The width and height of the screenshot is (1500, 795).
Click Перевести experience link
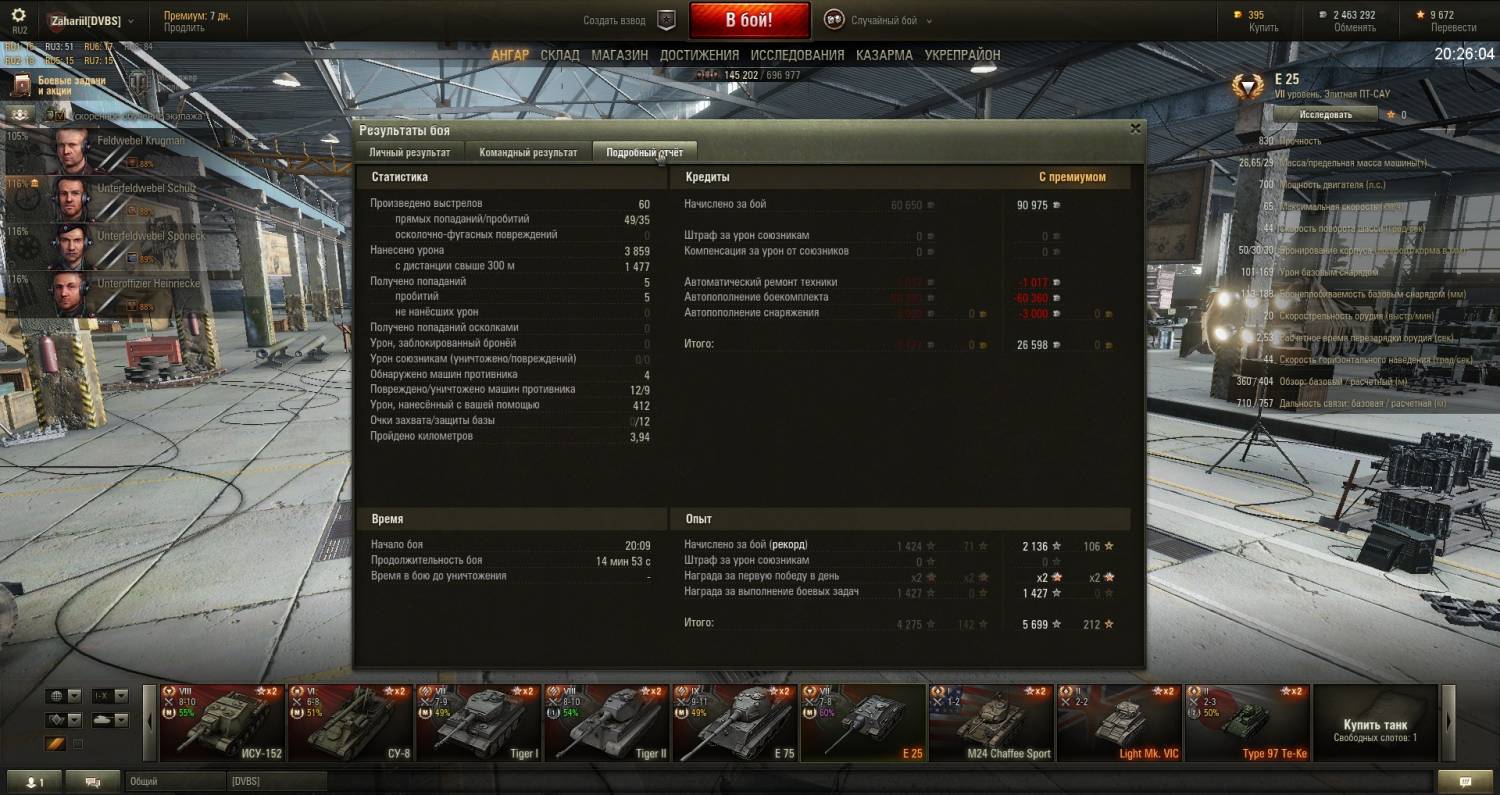[x=1453, y=28]
